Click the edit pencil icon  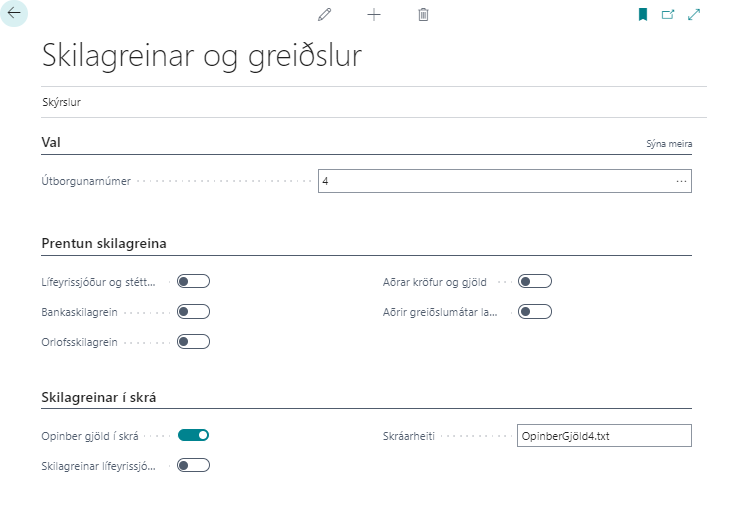[x=324, y=15]
